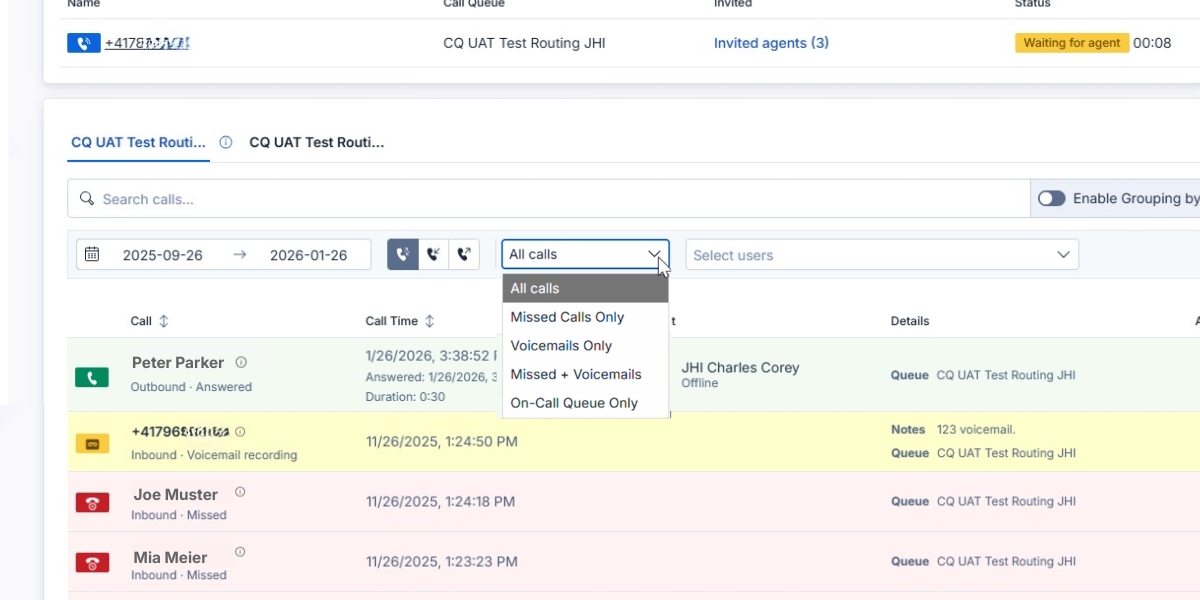1200x600 pixels.
Task: Open Joe Muster call entry name
Action: pos(176,495)
